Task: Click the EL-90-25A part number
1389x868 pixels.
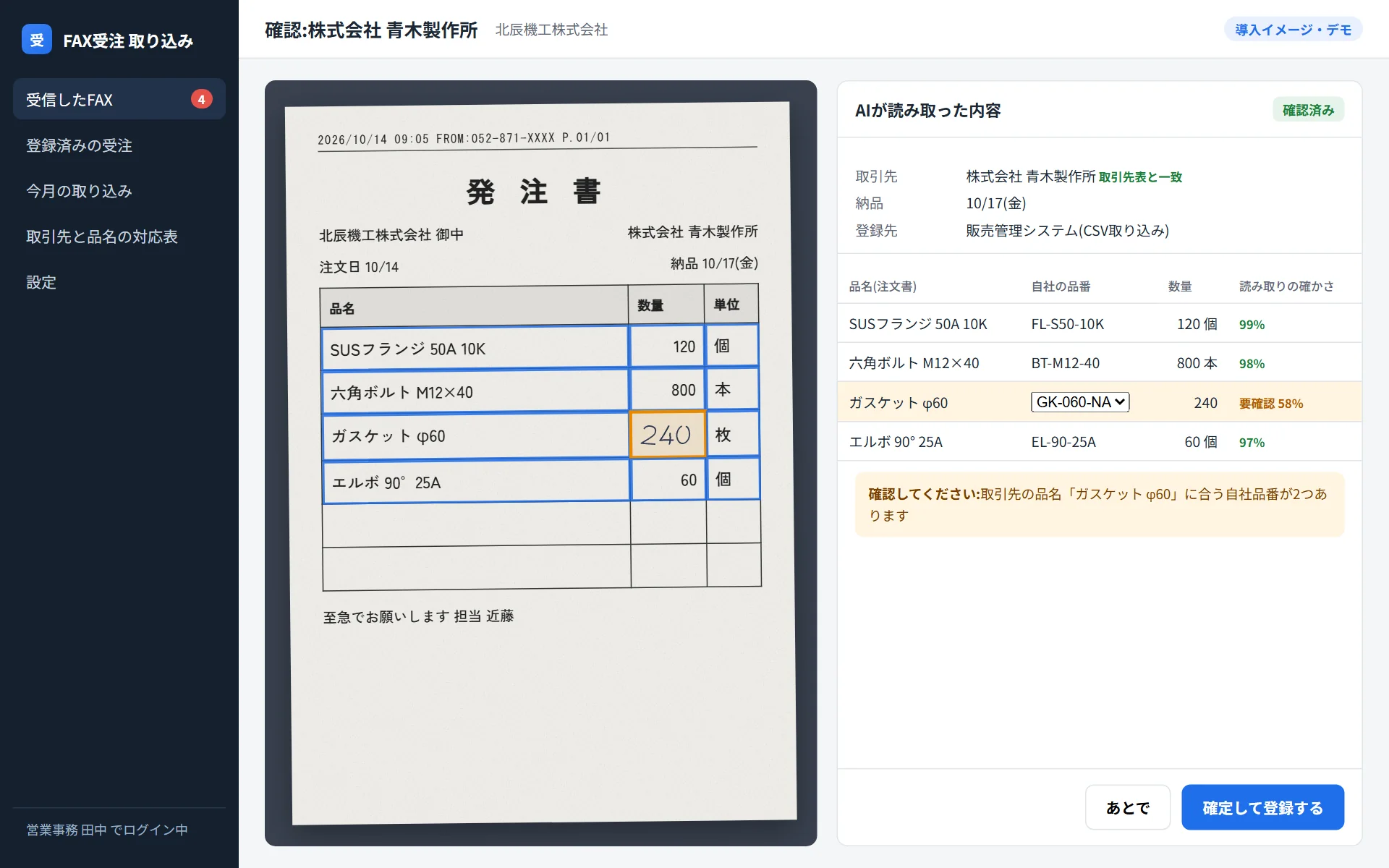Action: [1063, 442]
